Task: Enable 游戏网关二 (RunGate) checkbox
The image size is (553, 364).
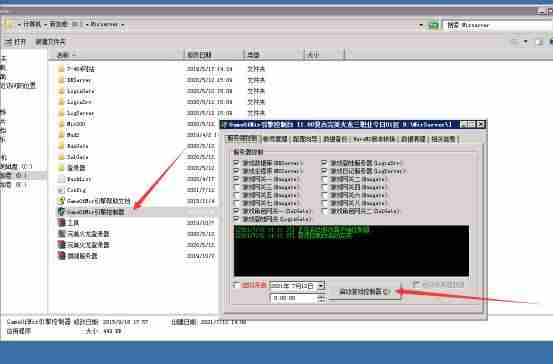Action: 324,179
